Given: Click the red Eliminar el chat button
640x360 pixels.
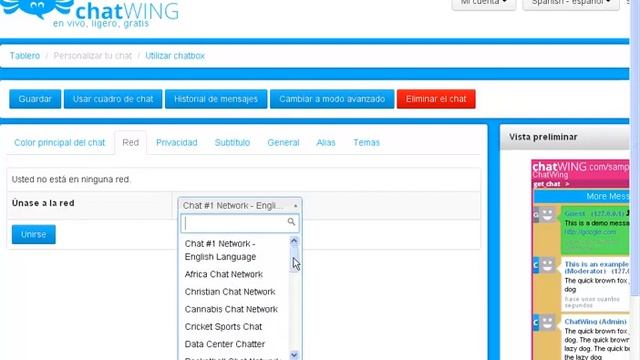Looking at the screenshot, I should [x=436, y=99].
